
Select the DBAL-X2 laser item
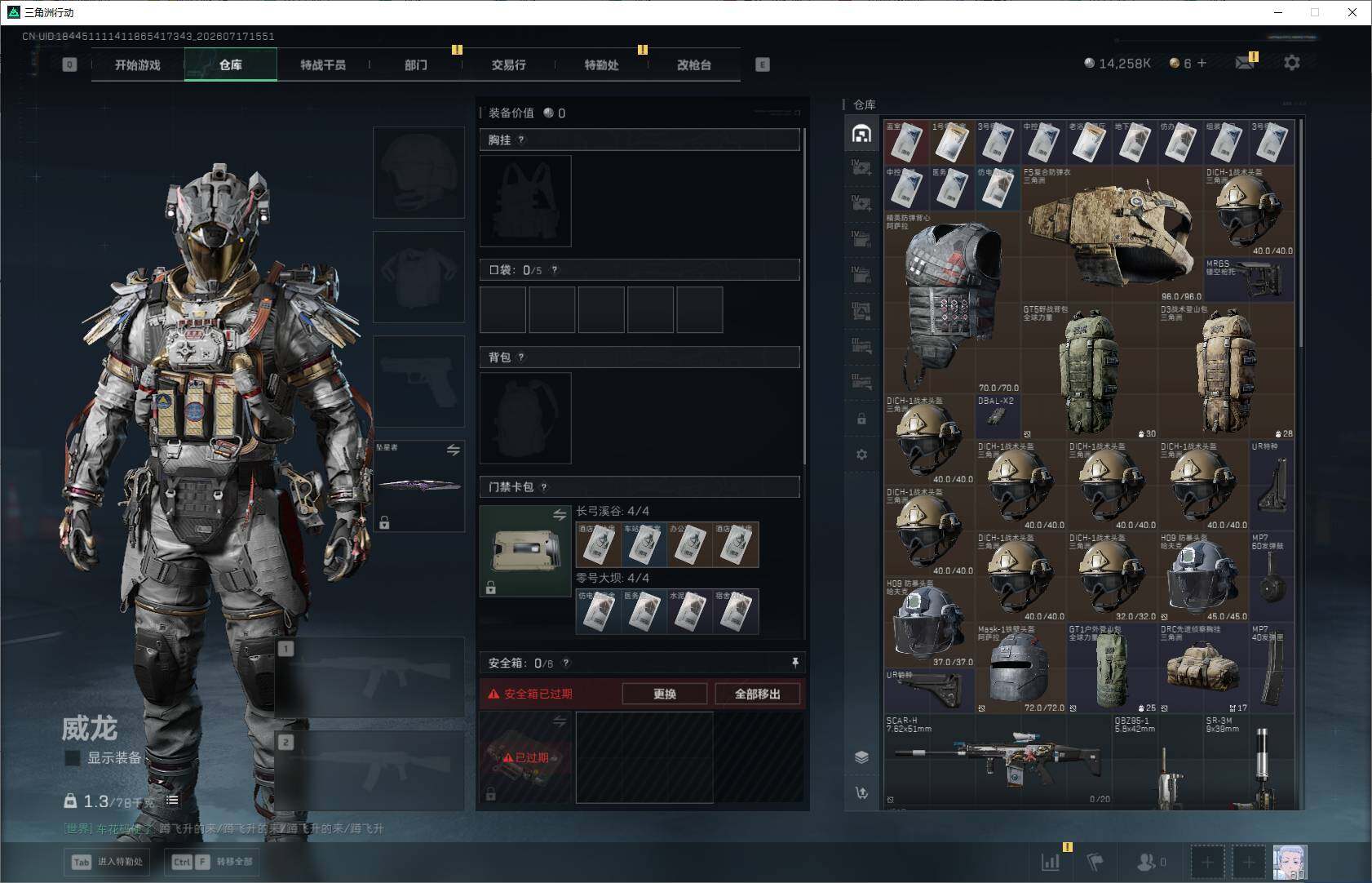pos(998,417)
